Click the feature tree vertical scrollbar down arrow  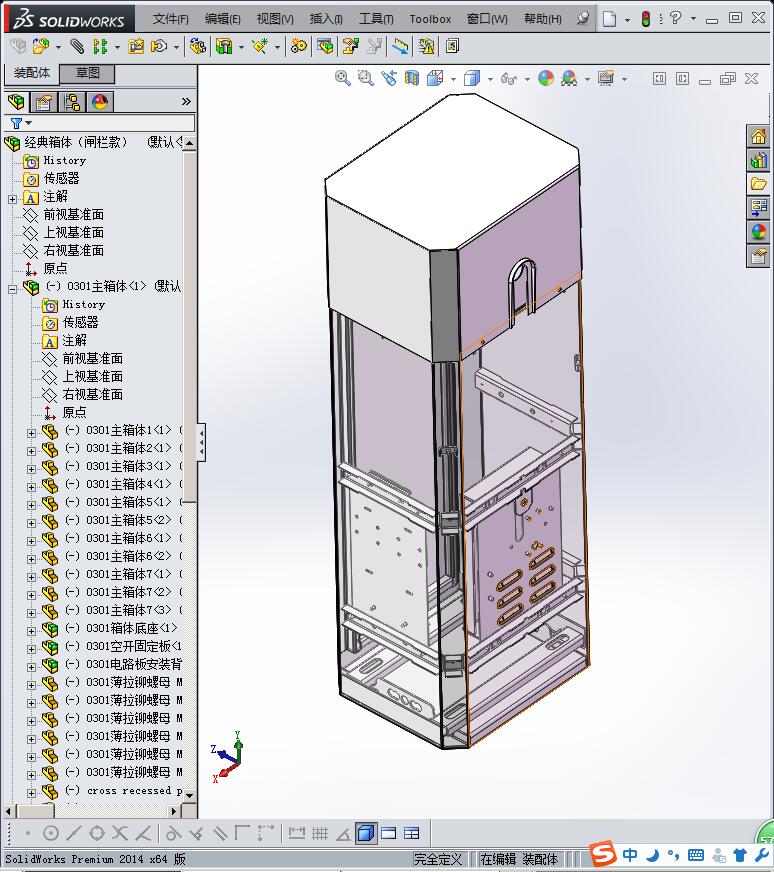190,795
